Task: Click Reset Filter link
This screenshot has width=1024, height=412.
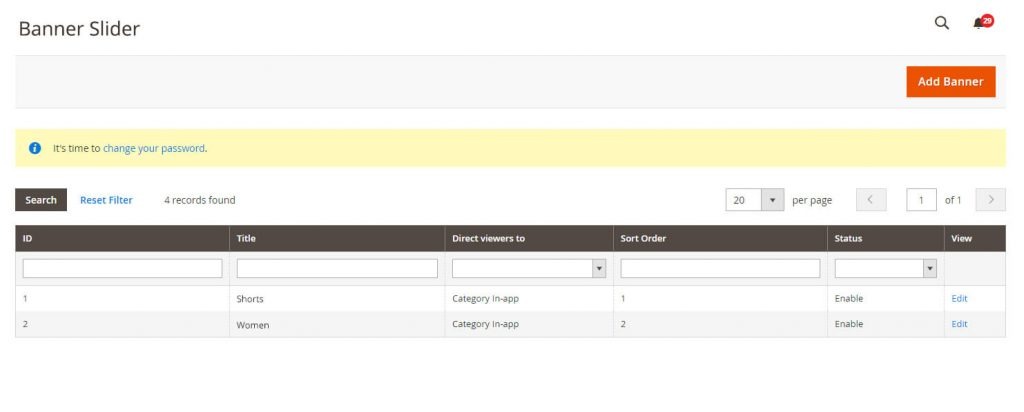Action: tap(106, 200)
